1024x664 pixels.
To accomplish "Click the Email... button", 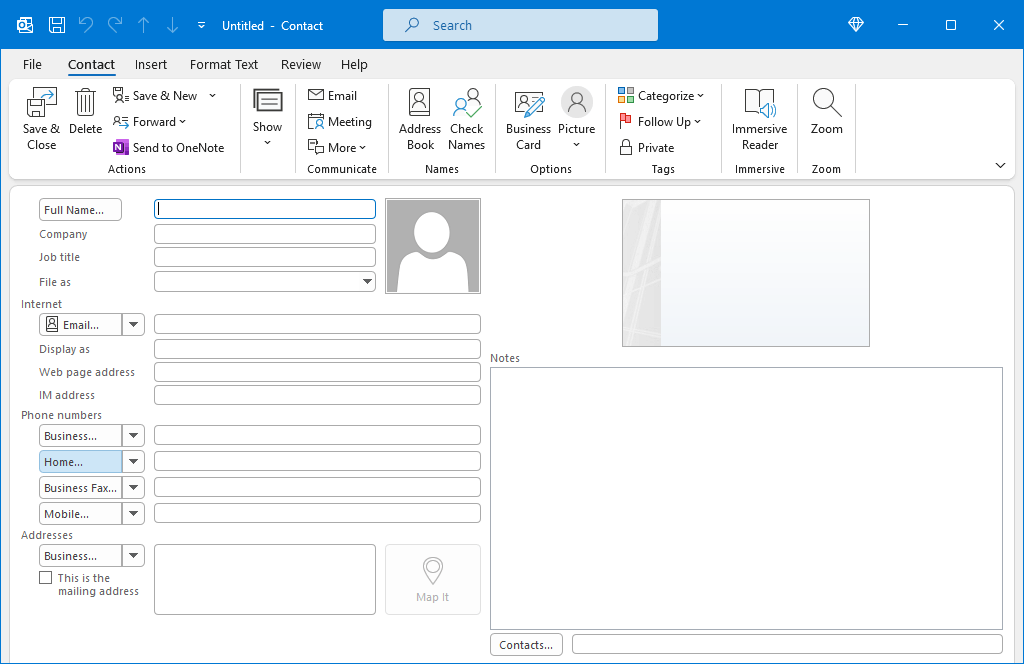I will pos(80,324).
